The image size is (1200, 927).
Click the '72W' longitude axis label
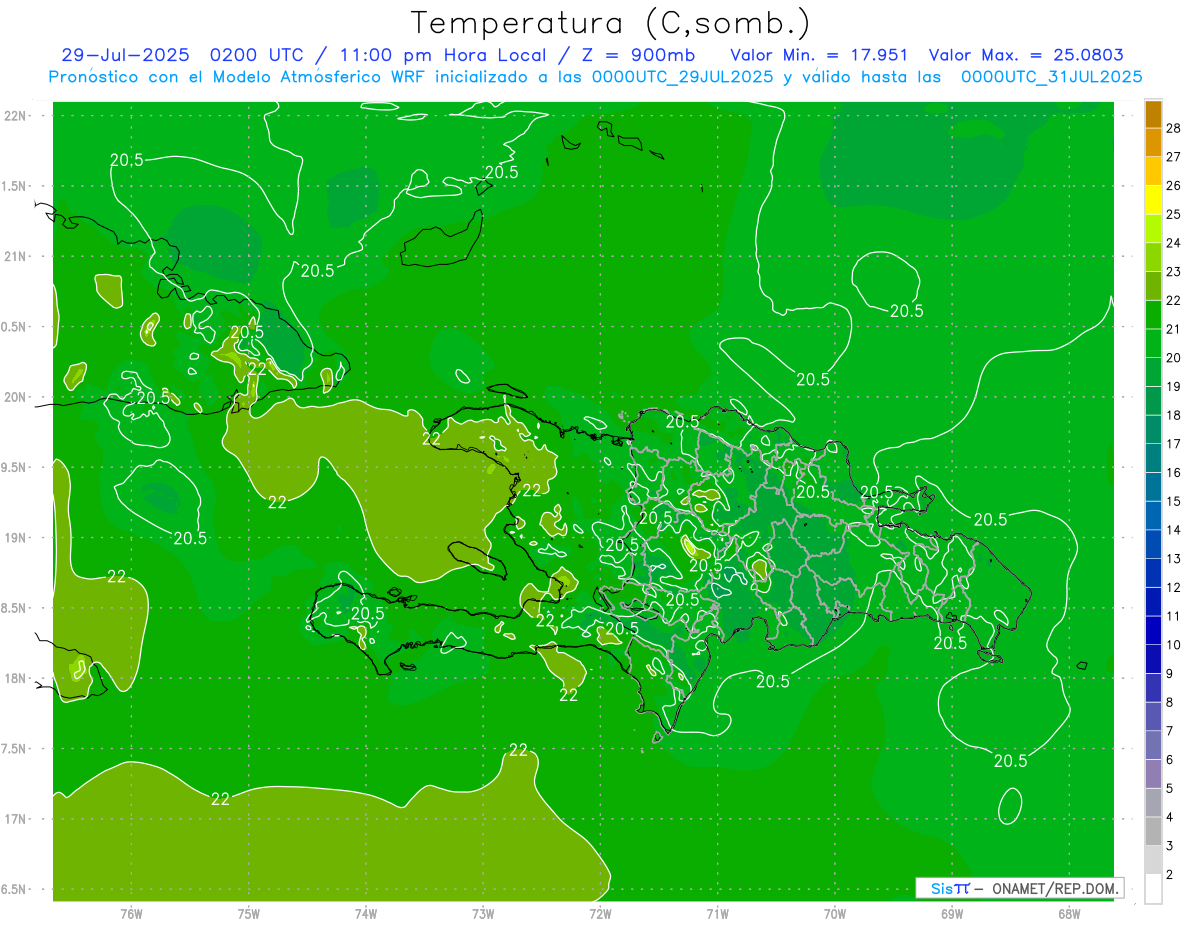click(x=600, y=914)
